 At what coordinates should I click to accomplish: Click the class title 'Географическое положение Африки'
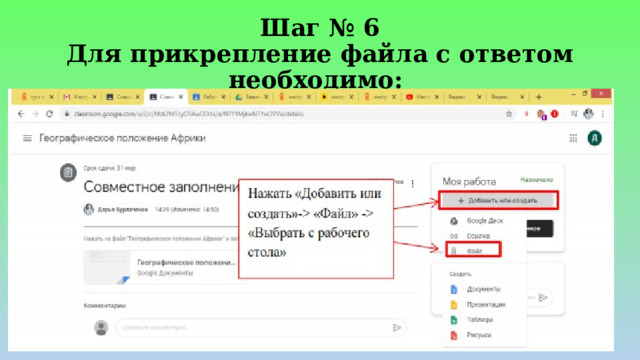point(122,138)
